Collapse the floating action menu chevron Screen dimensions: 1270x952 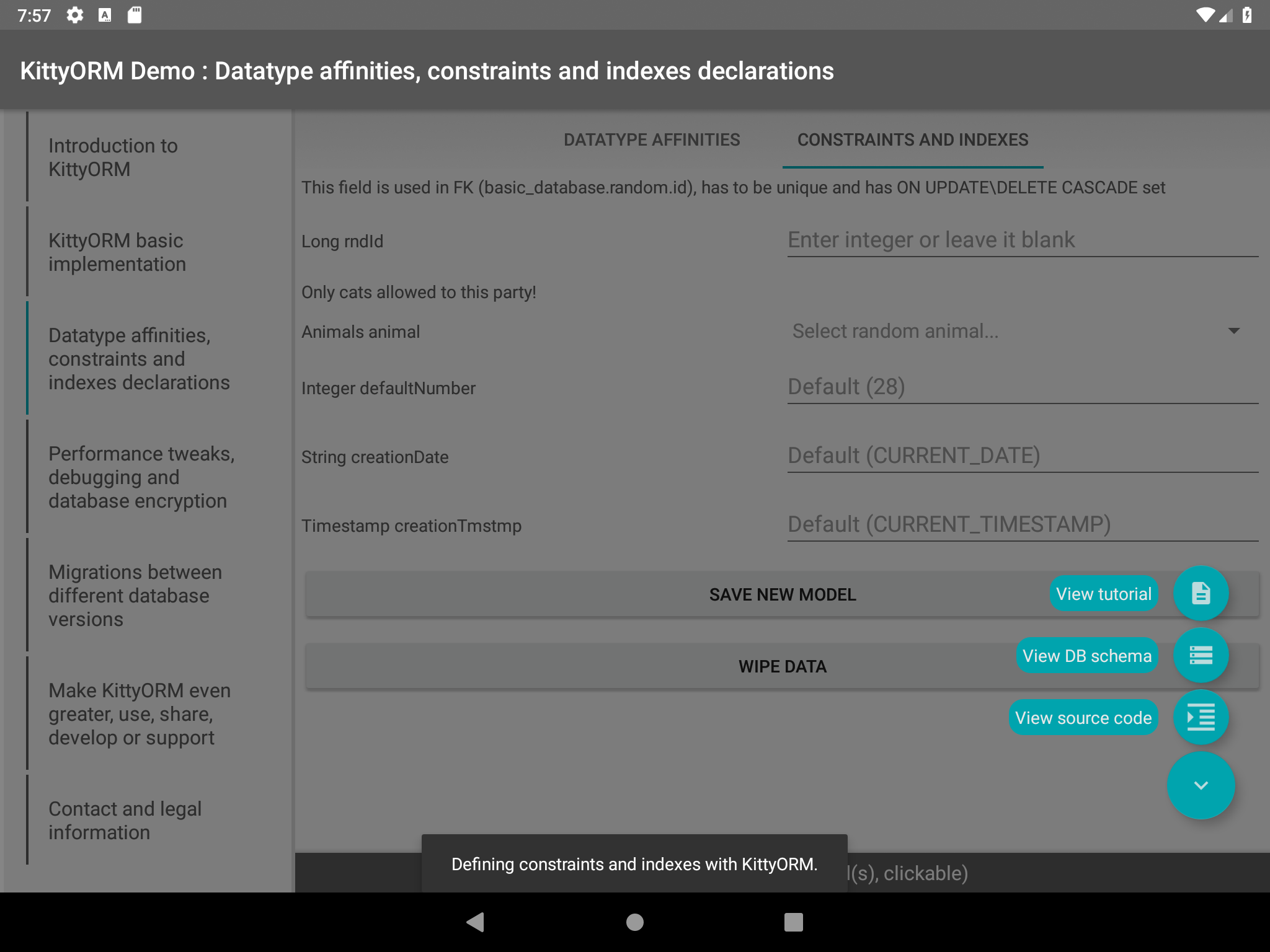[1201, 785]
